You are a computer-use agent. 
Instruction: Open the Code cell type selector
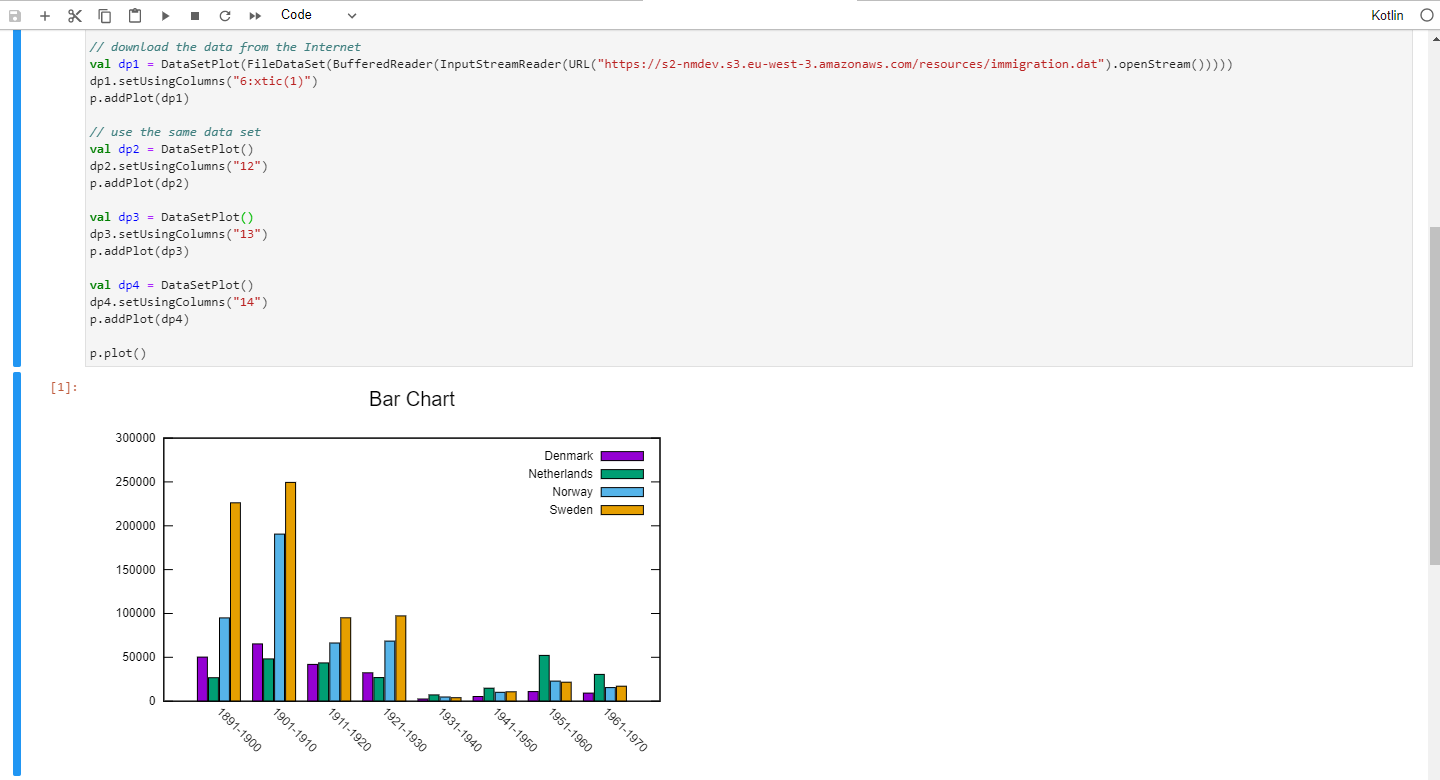(296, 15)
